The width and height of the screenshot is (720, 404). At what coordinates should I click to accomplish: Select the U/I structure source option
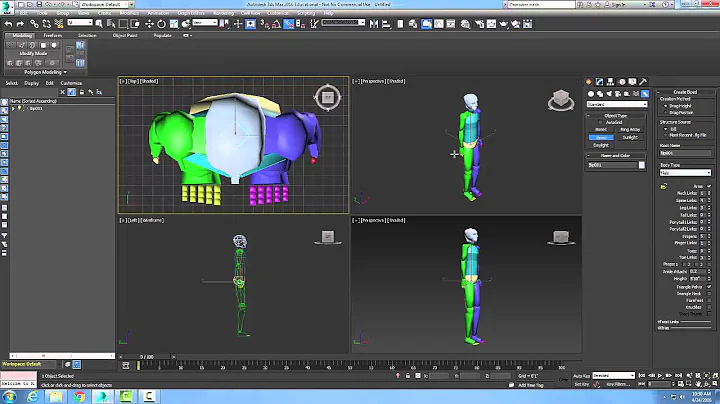[666, 129]
